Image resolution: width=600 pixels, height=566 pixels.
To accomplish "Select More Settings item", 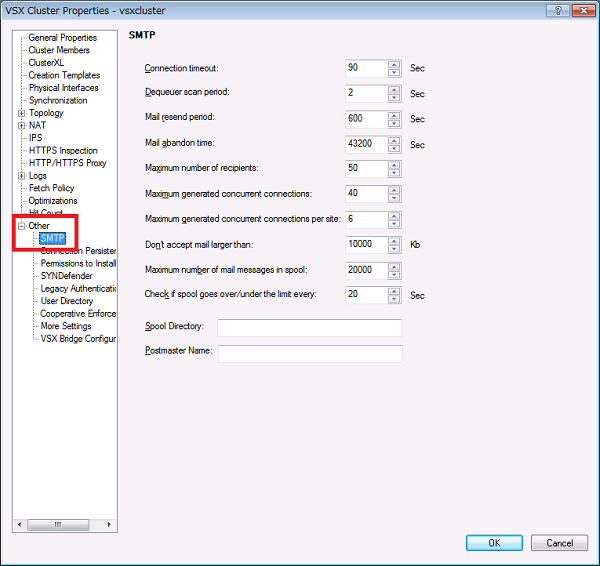I will pyautogui.click(x=66, y=326).
